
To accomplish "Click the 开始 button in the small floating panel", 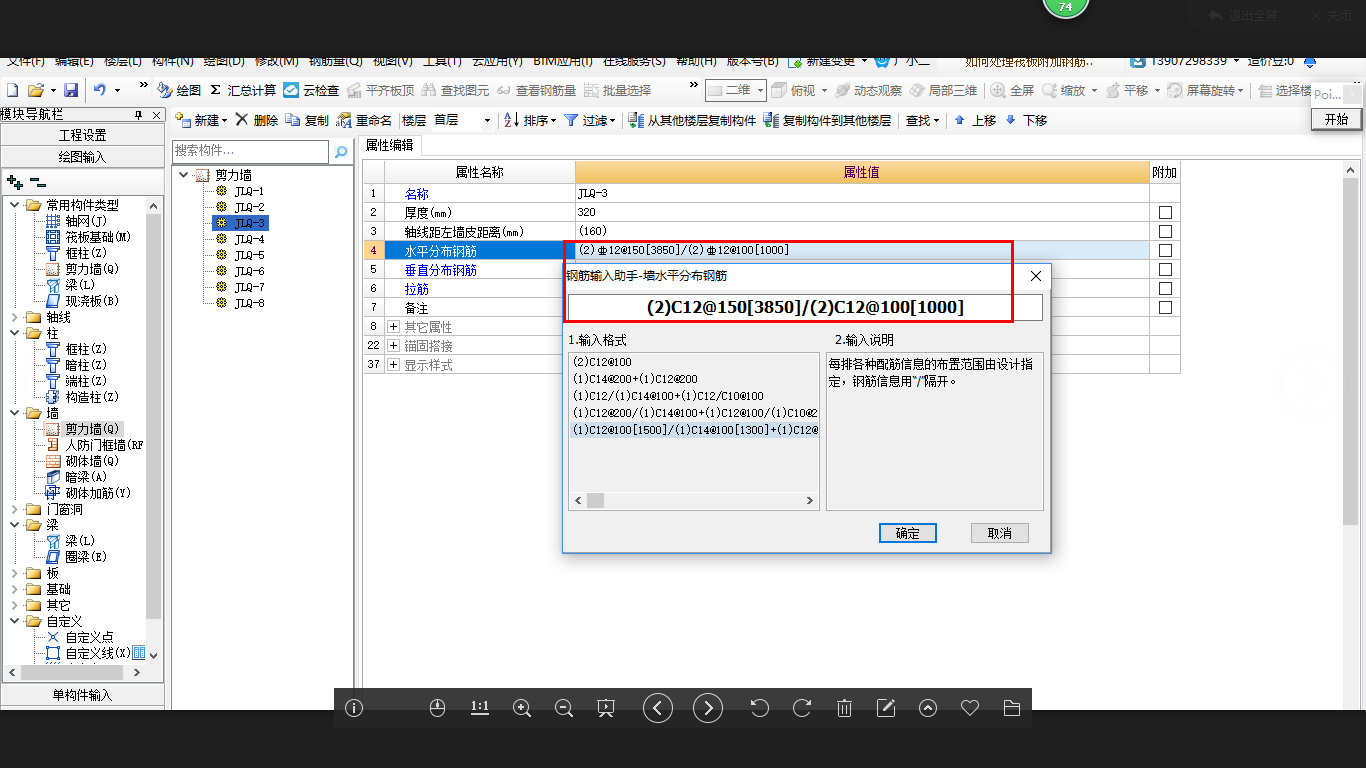I will [x=1336, y=119].
